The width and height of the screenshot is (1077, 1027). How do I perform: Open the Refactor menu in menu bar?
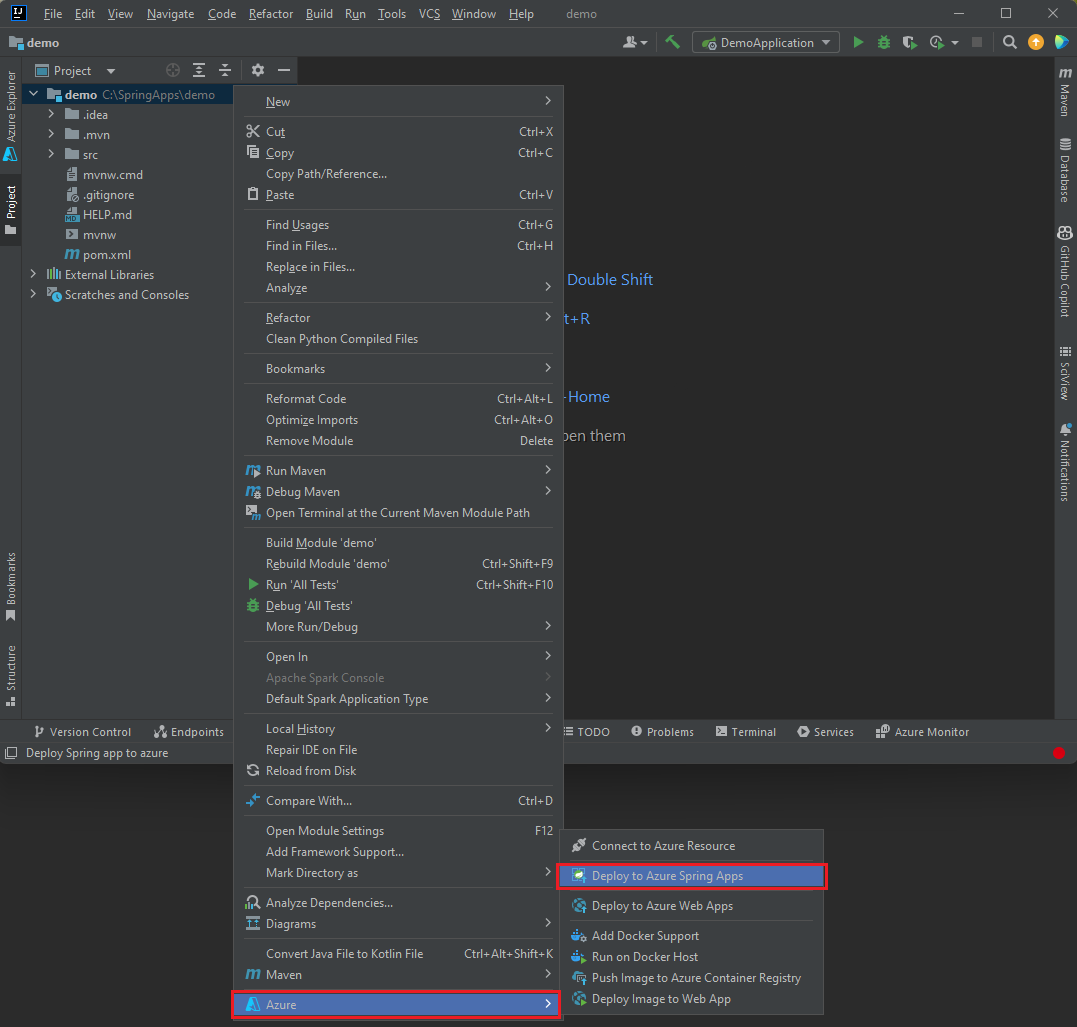tap(271, 14)
